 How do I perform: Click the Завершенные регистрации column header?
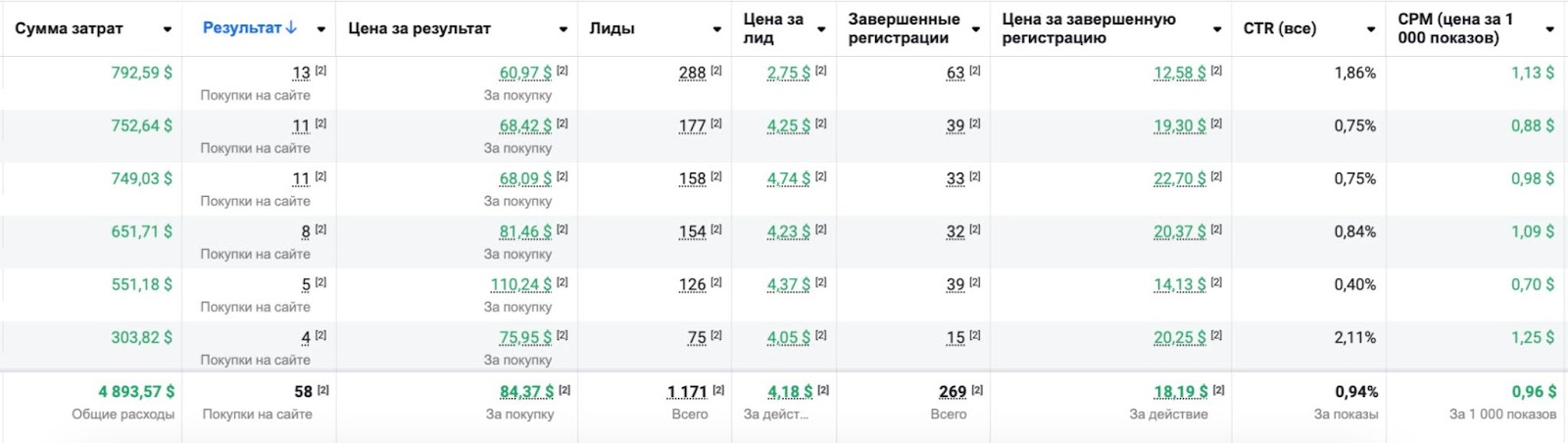pyautogui.click(x=904, y=28)
